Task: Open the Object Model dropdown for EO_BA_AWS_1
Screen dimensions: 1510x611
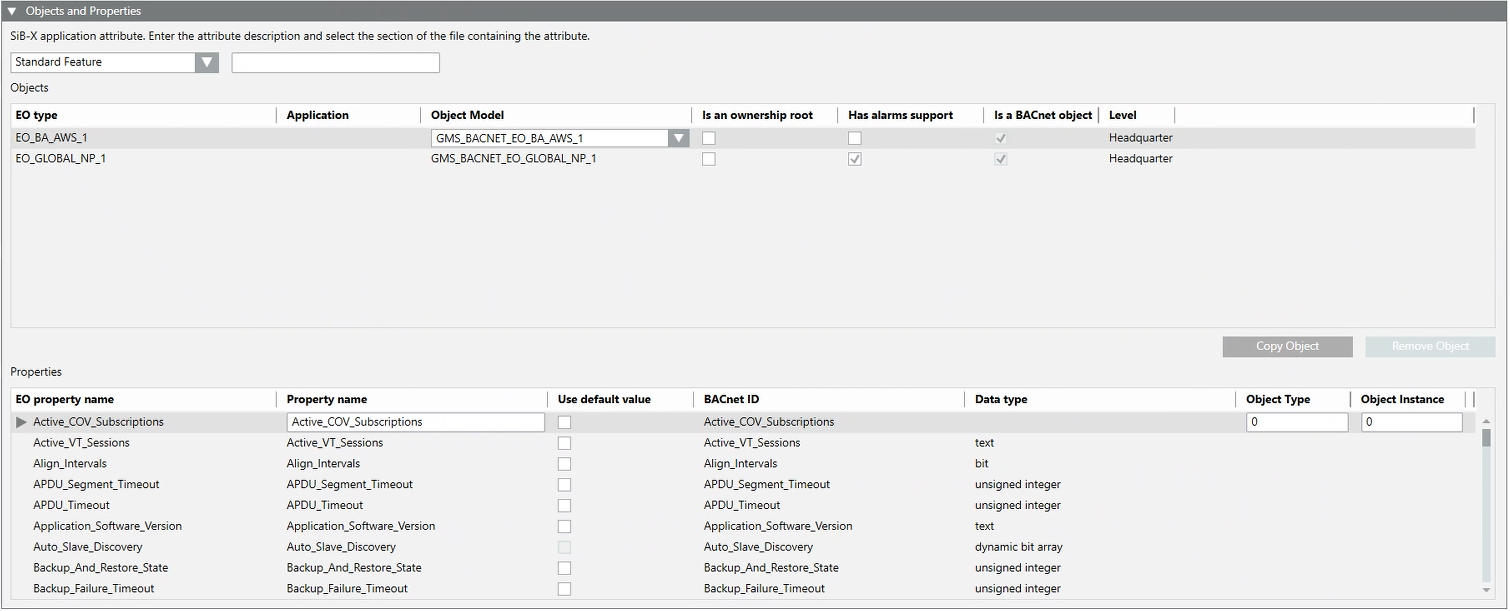Action: click(x=679, y=138)
